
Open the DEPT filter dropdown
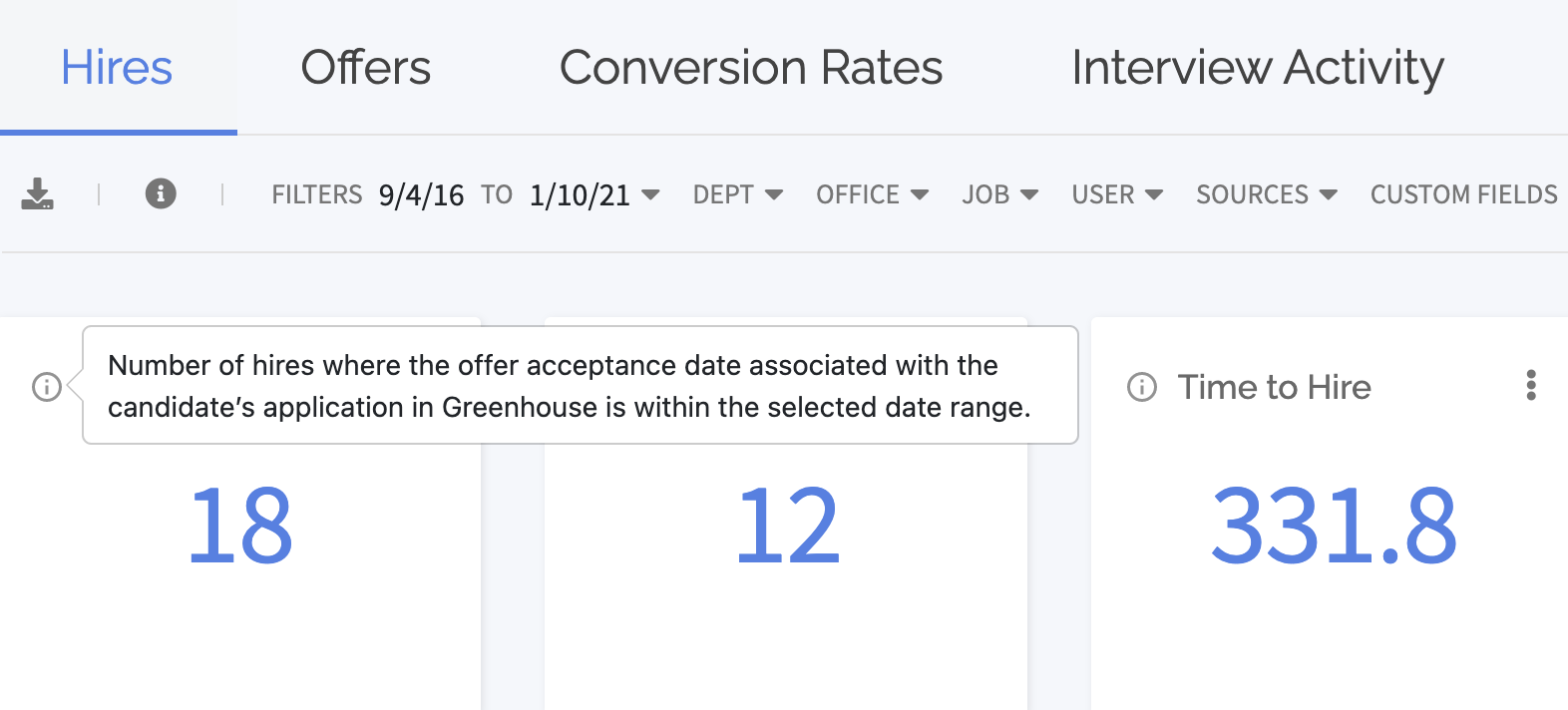[738, 194]
